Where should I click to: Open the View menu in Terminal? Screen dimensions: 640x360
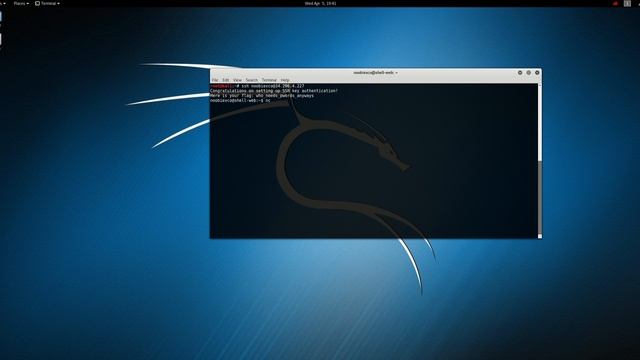click(x=238, y=80)
